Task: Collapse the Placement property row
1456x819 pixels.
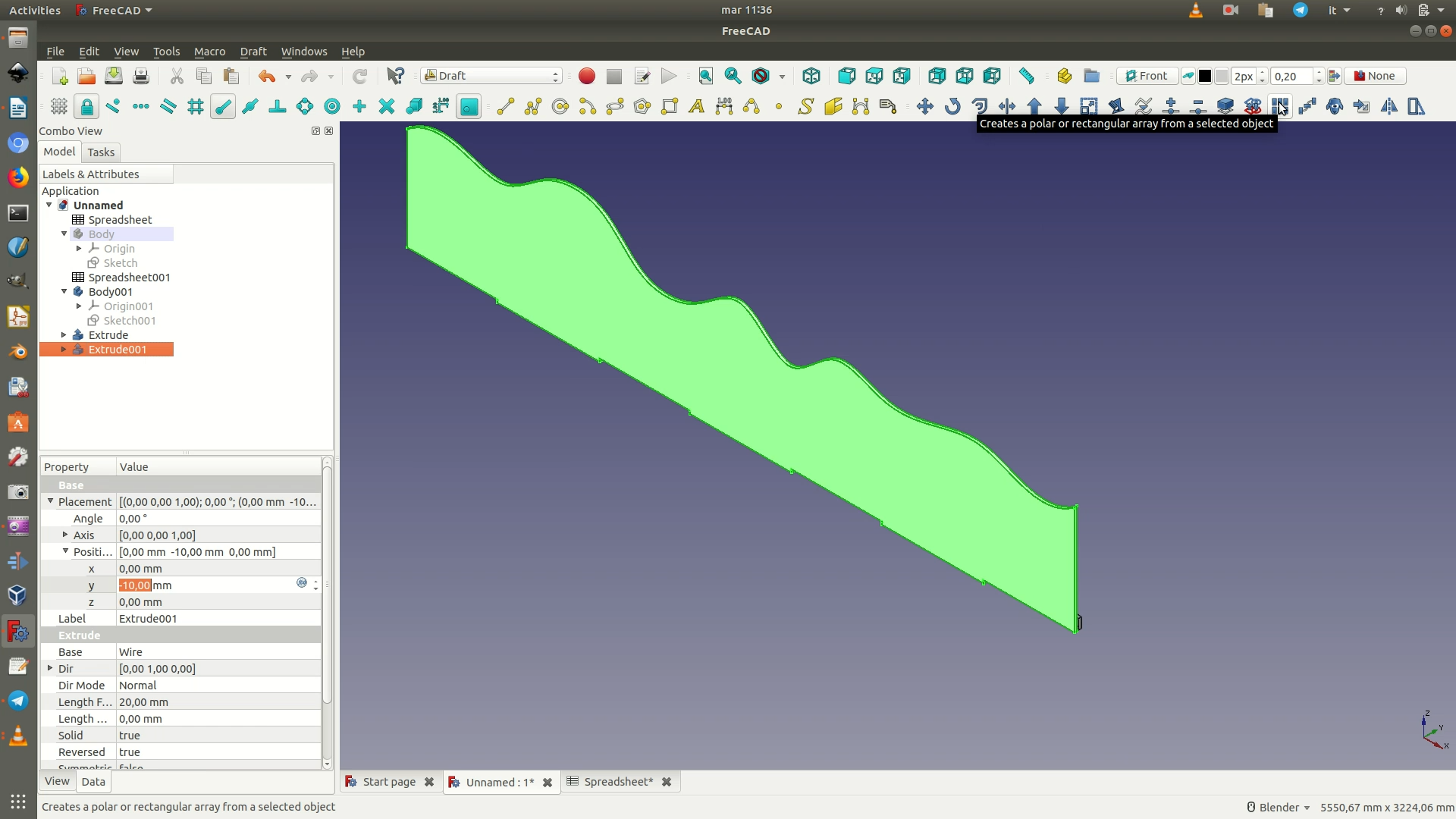Action: pos(50,501)
